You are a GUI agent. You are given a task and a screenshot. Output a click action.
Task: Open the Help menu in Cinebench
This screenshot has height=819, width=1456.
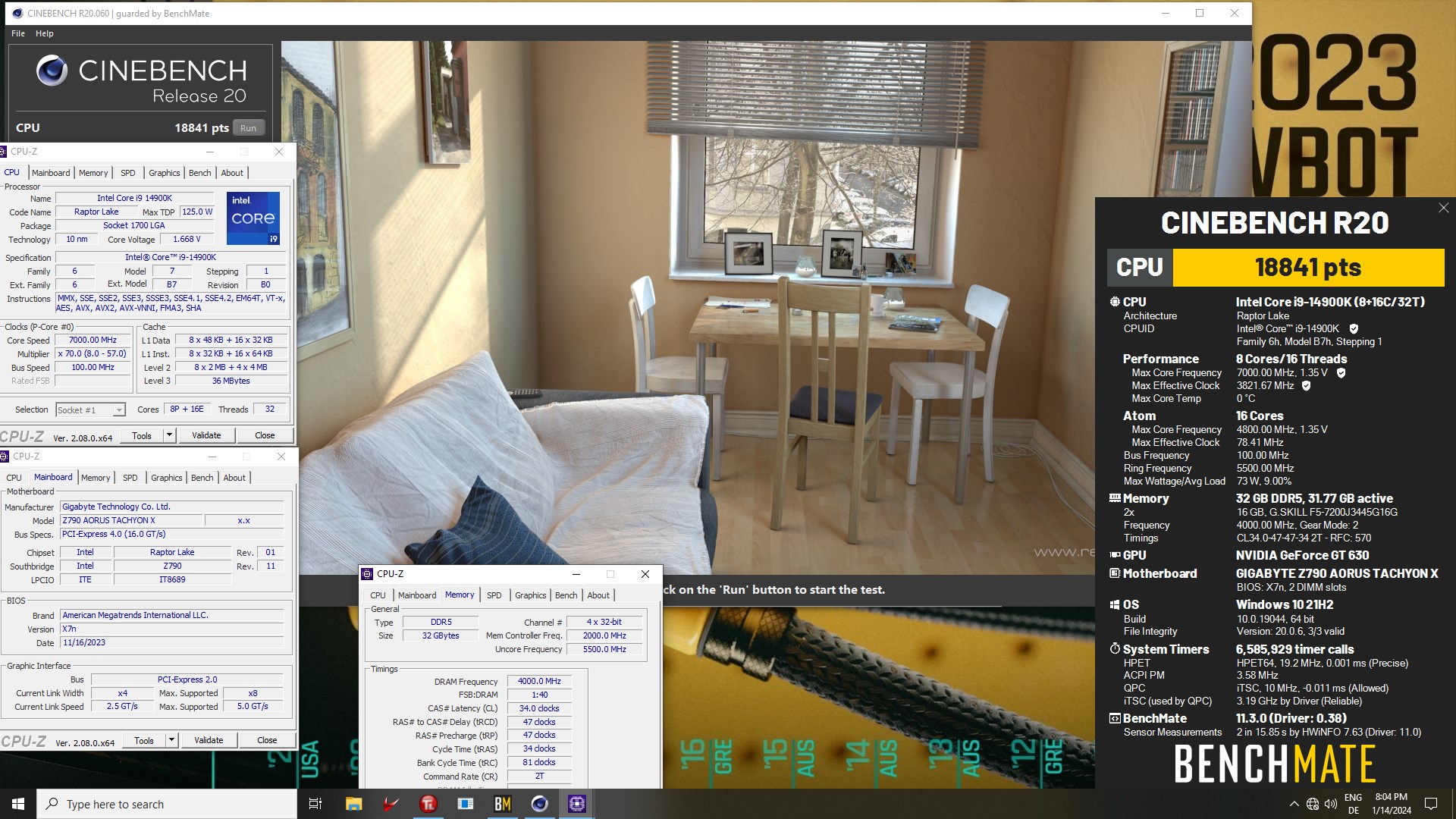[45, 33]
